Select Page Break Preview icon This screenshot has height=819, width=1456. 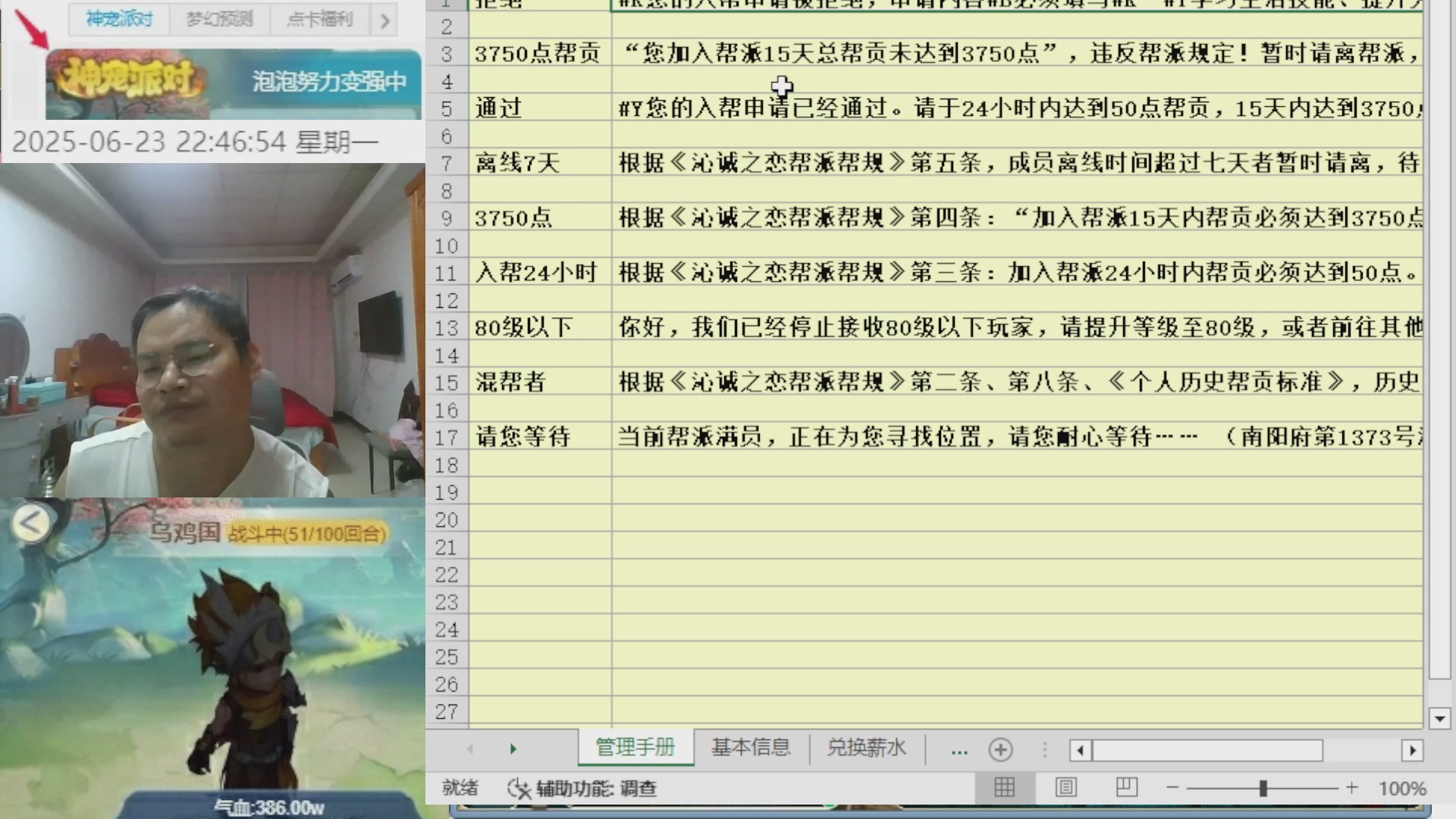tap(1126, 788)
